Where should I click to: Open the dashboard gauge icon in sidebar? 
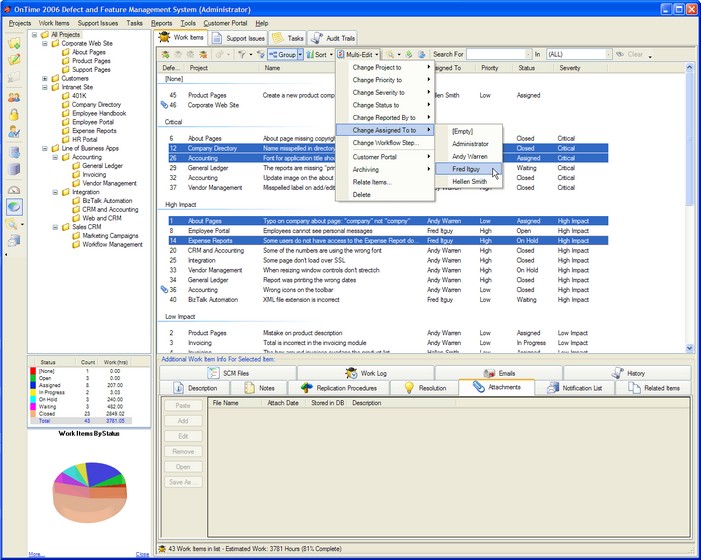pyautogui.click(x=14, y=190)
